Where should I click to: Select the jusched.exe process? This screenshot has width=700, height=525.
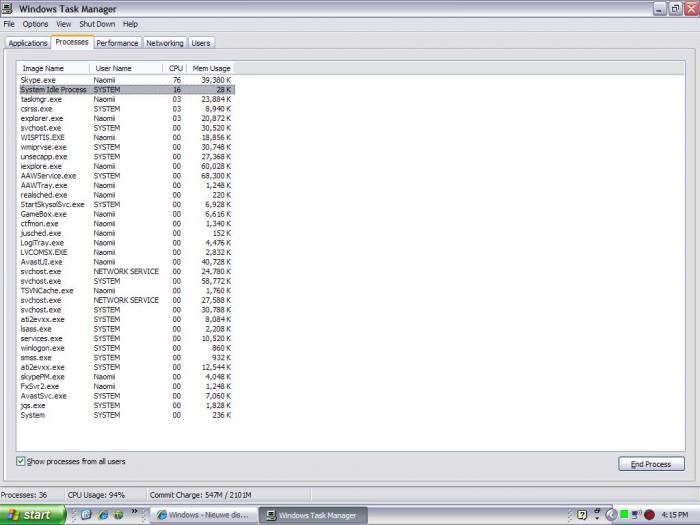(126, 233)
